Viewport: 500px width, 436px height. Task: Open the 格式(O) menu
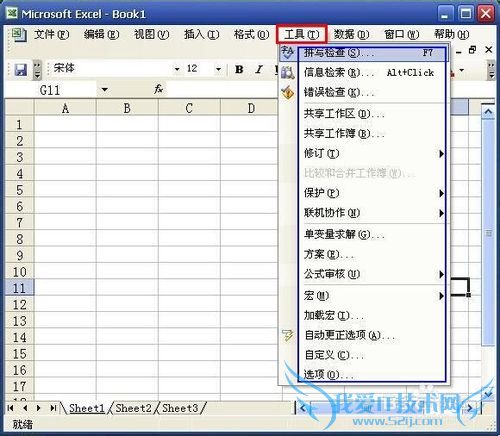coord(251,34)
